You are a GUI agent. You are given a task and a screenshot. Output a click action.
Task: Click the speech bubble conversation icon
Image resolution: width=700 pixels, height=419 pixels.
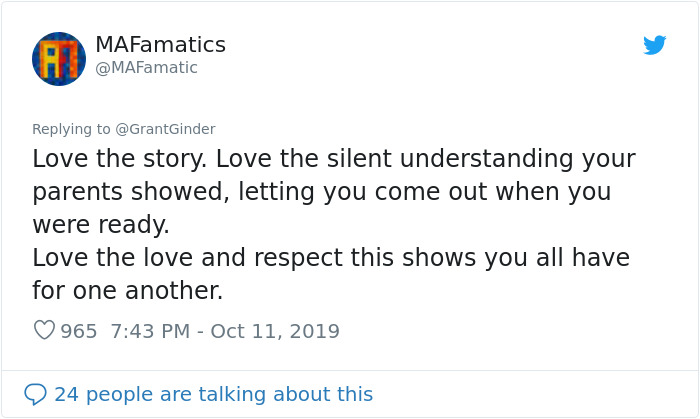[x=35, y=394]
